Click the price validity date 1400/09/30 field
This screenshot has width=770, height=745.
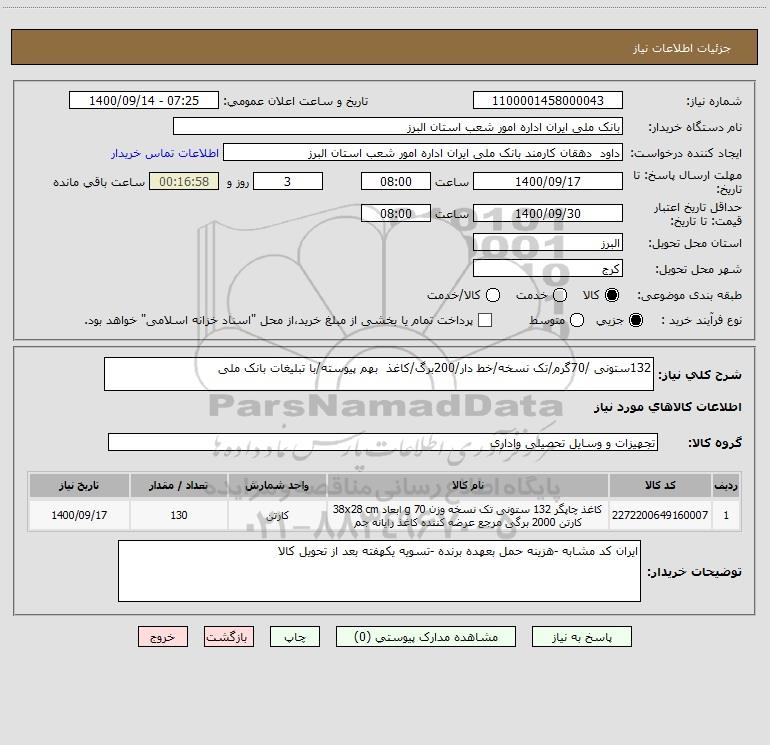pyautogui.click(x=548, y=213)
